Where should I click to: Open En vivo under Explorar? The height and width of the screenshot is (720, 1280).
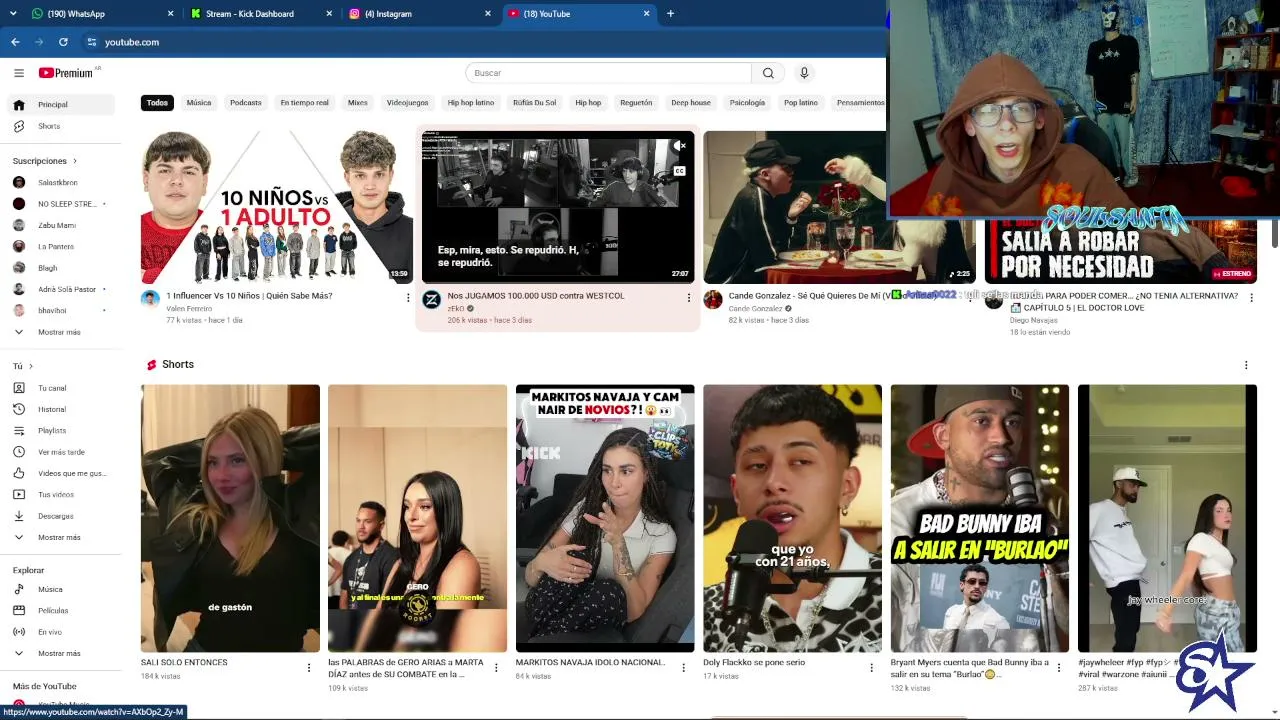pyautogui.click(x=61, y=632)
